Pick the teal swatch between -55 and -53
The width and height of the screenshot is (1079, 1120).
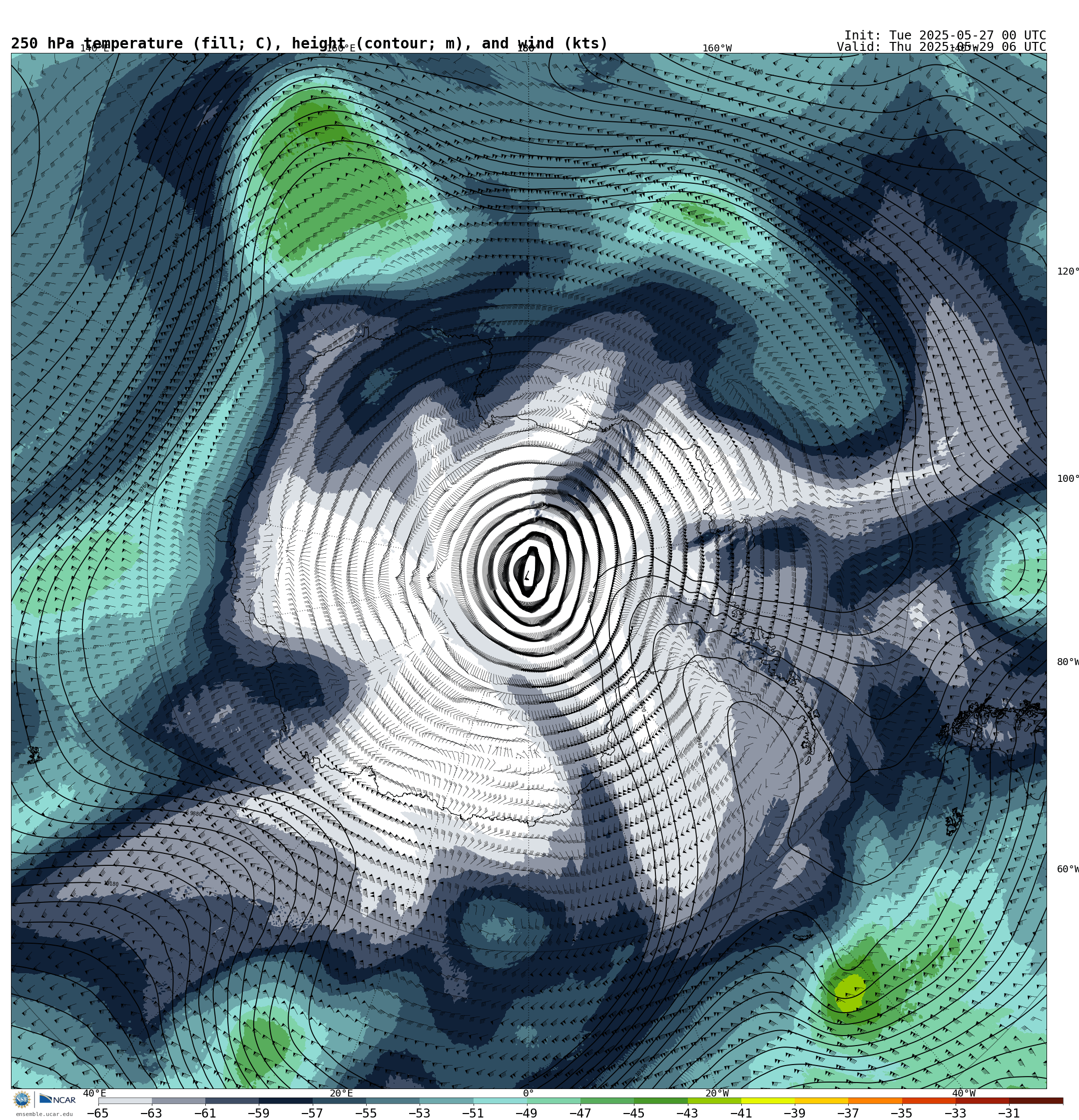[393, 1101]
